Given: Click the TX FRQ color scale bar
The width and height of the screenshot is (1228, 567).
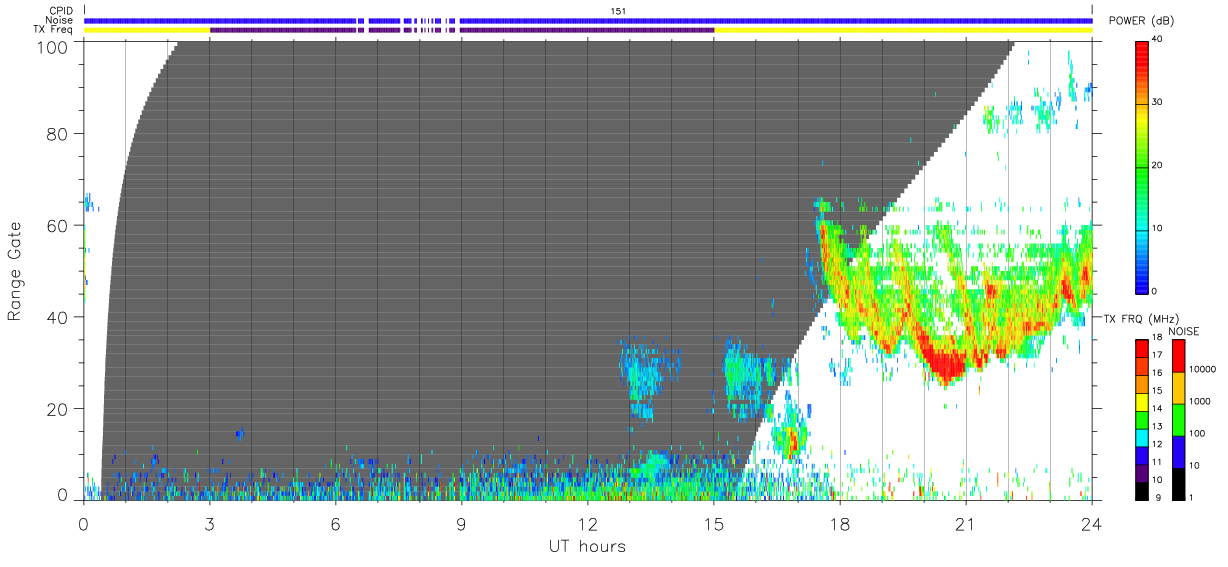Looking at the screenshot, I should pyautogui.click(x=1142, y=419).
